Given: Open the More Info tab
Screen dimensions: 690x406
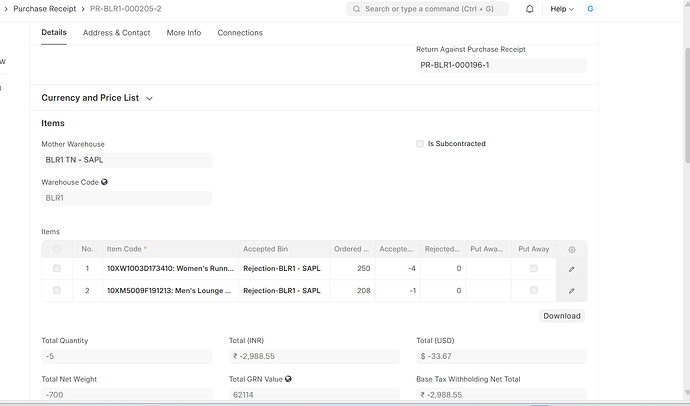Looking at the screenshot, I should tap(183, 33).
